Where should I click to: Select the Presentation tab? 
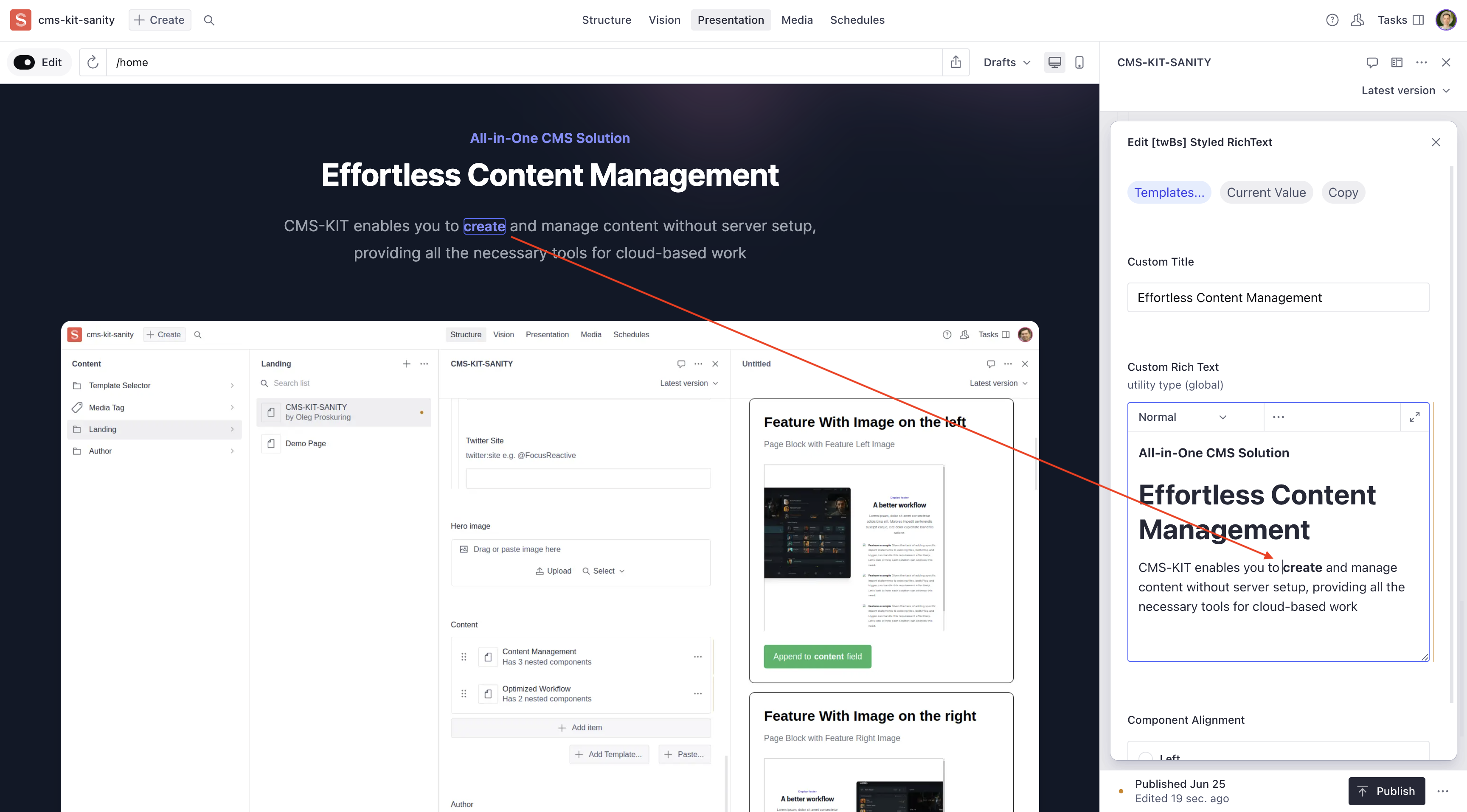pyautogui.click(x=731, y=20)
